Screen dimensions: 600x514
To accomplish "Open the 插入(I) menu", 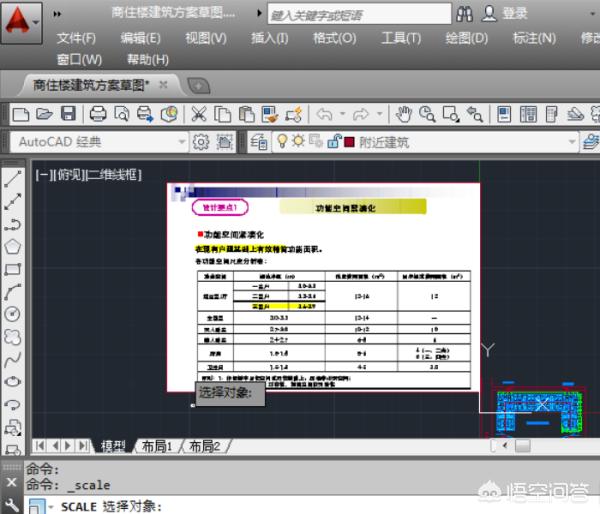I will [x=270, y=38].
